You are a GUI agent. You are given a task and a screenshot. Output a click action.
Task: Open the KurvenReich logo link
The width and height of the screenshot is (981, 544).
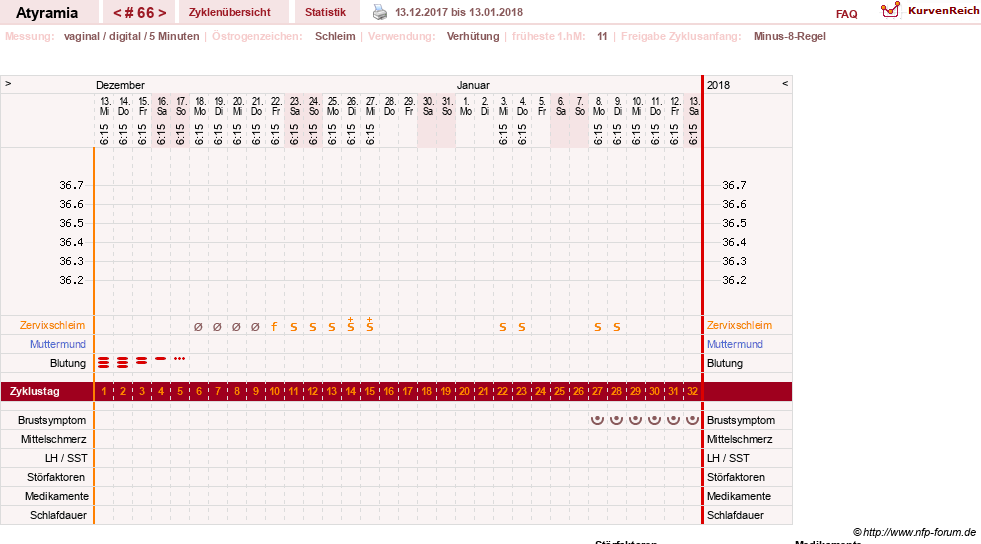coord(930,11)
